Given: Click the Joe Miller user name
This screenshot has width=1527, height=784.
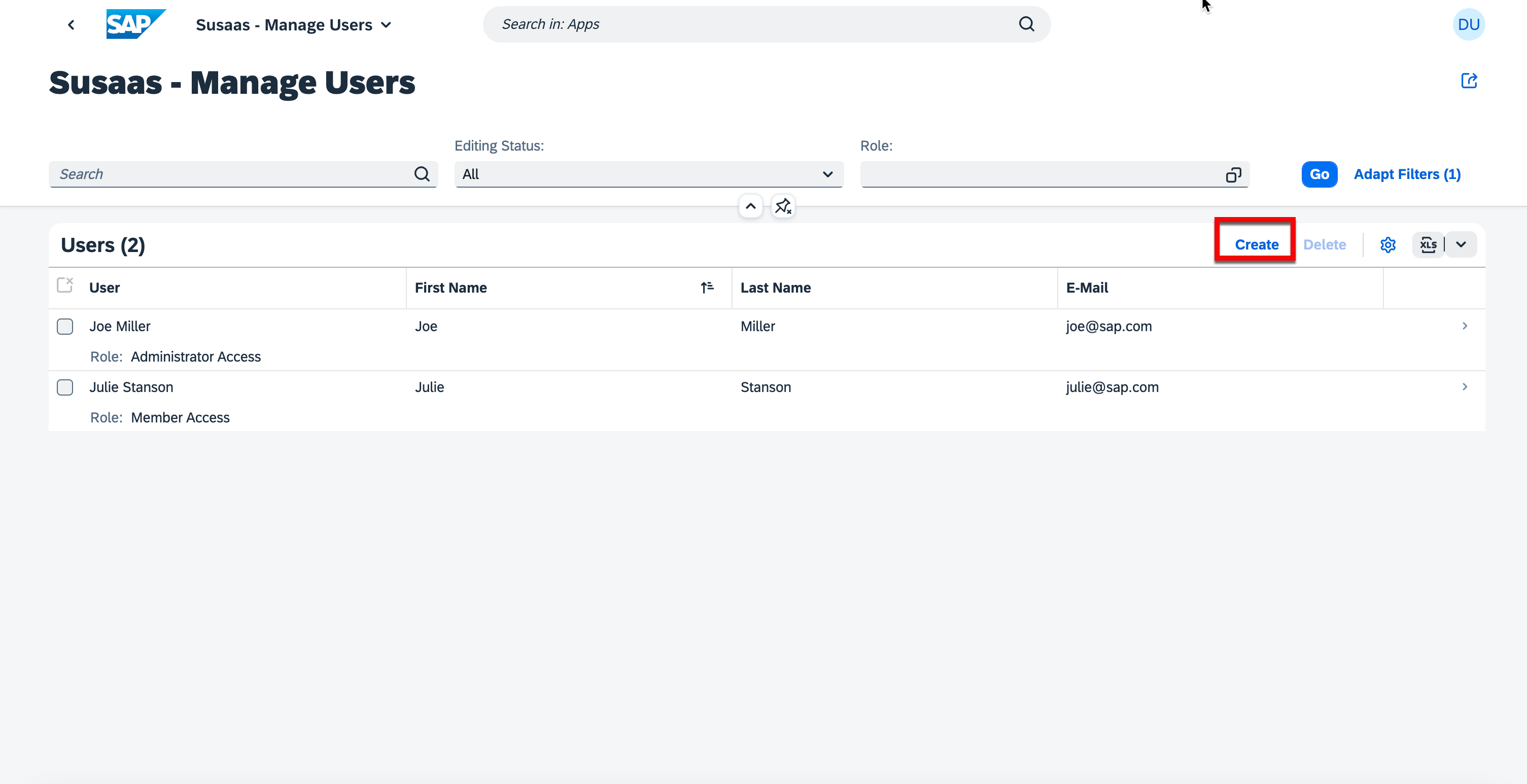Looking at the screenshot, I should (120, 327).
